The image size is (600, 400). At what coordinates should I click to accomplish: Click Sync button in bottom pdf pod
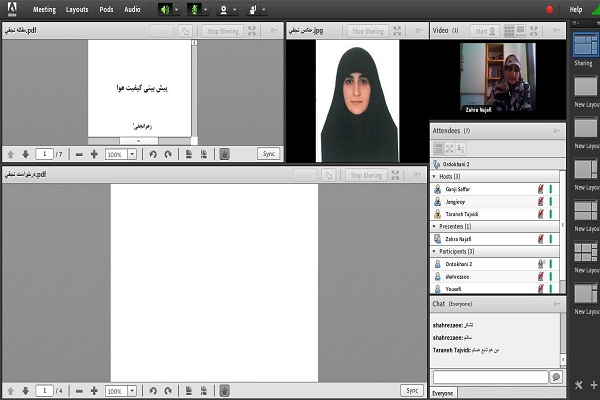pyautogui.click(x=412, y=390)
